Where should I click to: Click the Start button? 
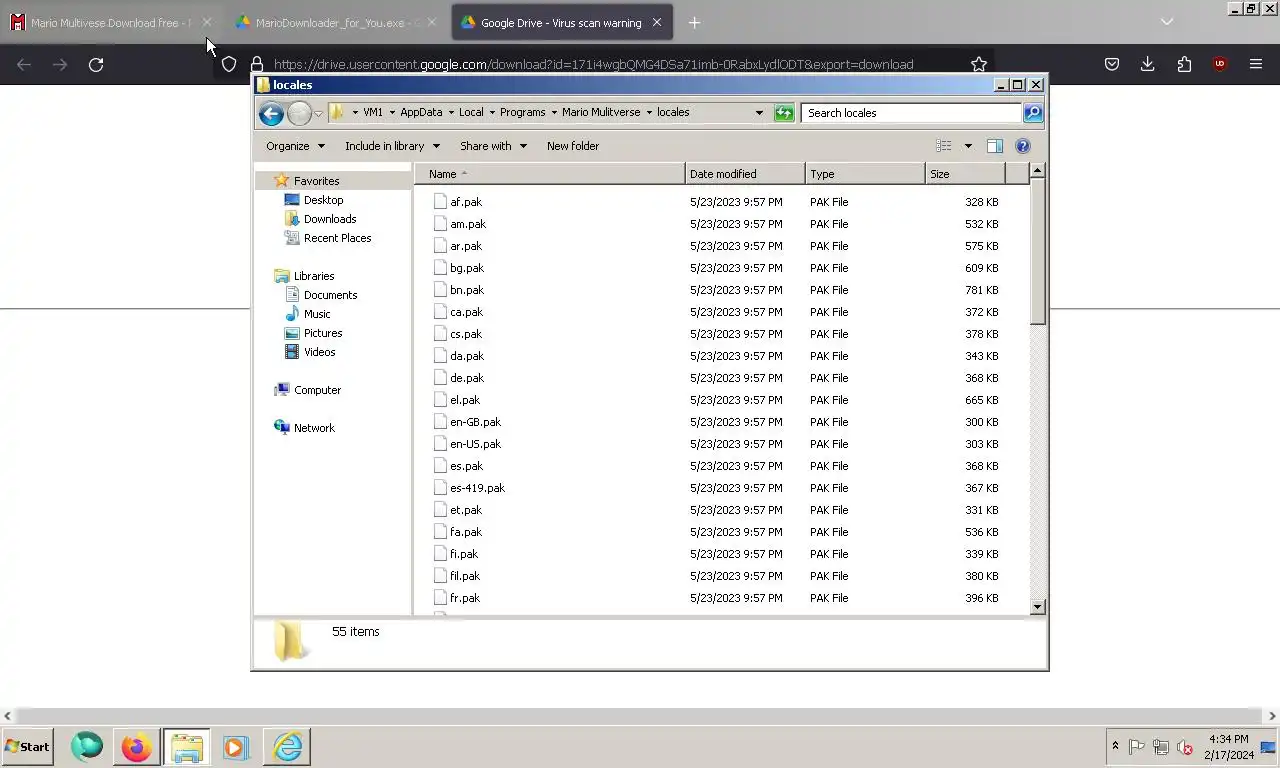coord(27,747)
